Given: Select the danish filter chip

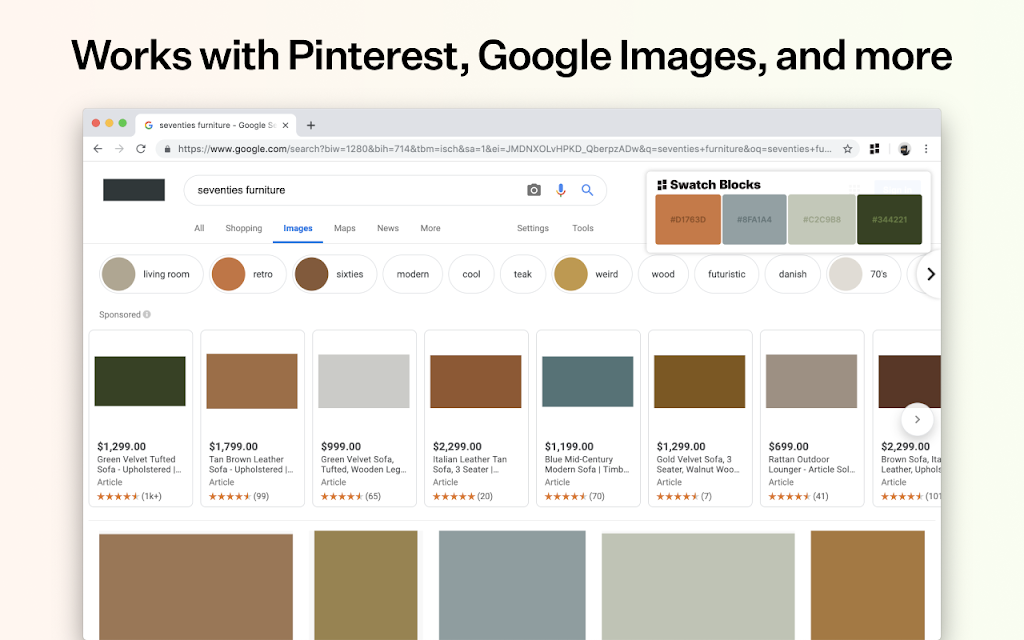Looking at the screenshot, I should (792, 274).
